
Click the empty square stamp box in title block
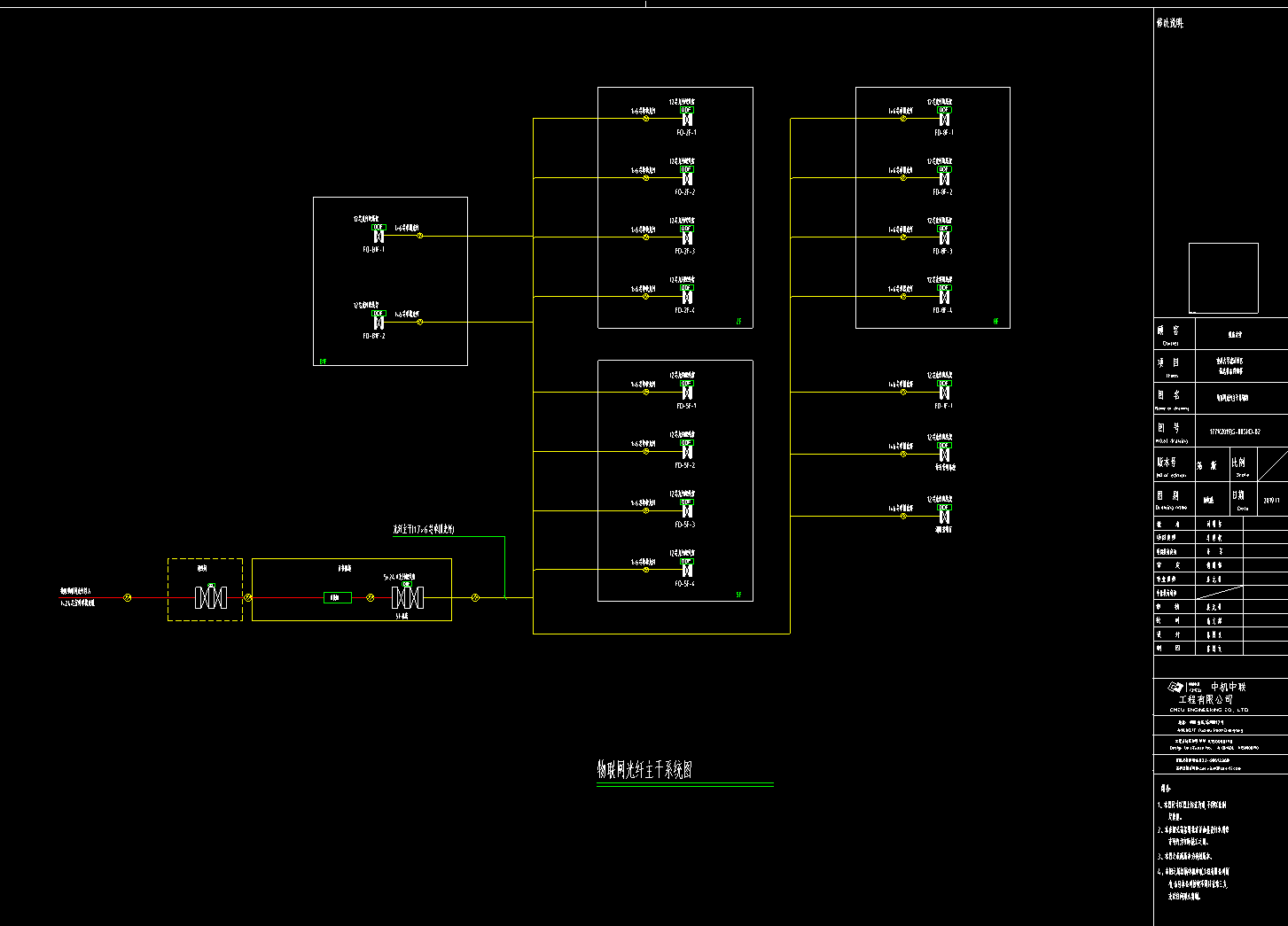1223,277
